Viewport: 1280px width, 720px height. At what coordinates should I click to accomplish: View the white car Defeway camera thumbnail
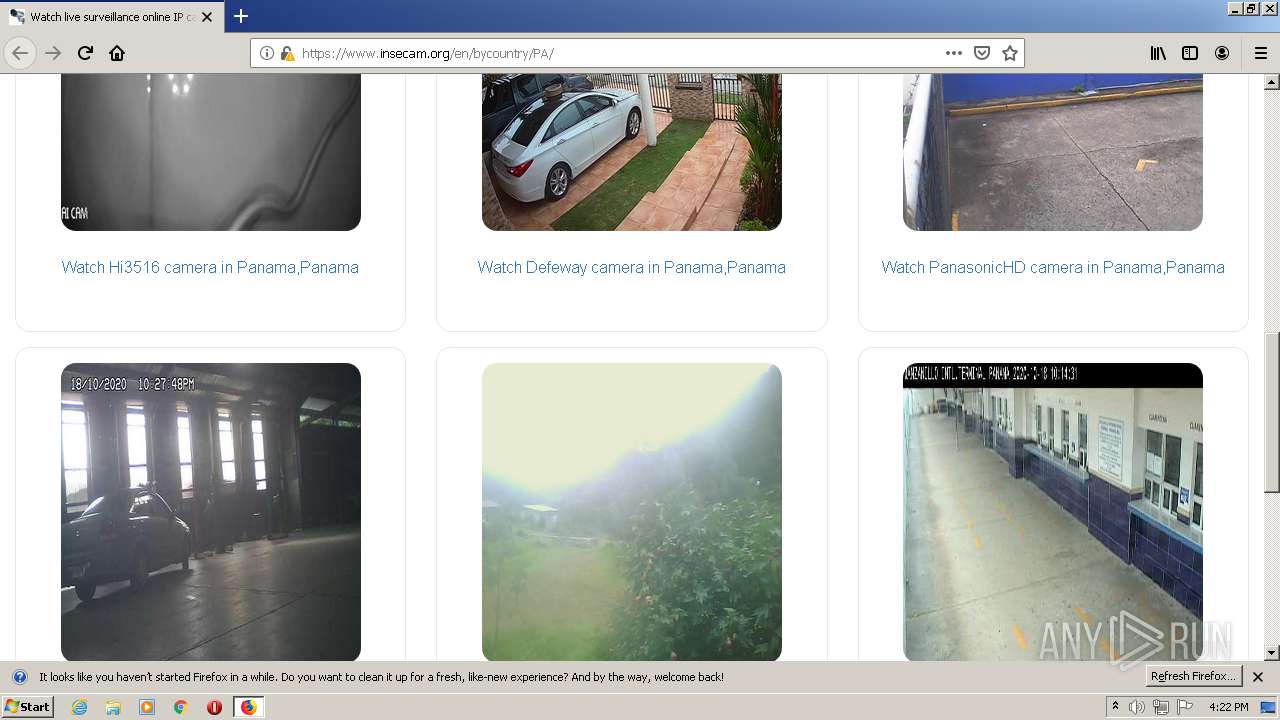632,152
